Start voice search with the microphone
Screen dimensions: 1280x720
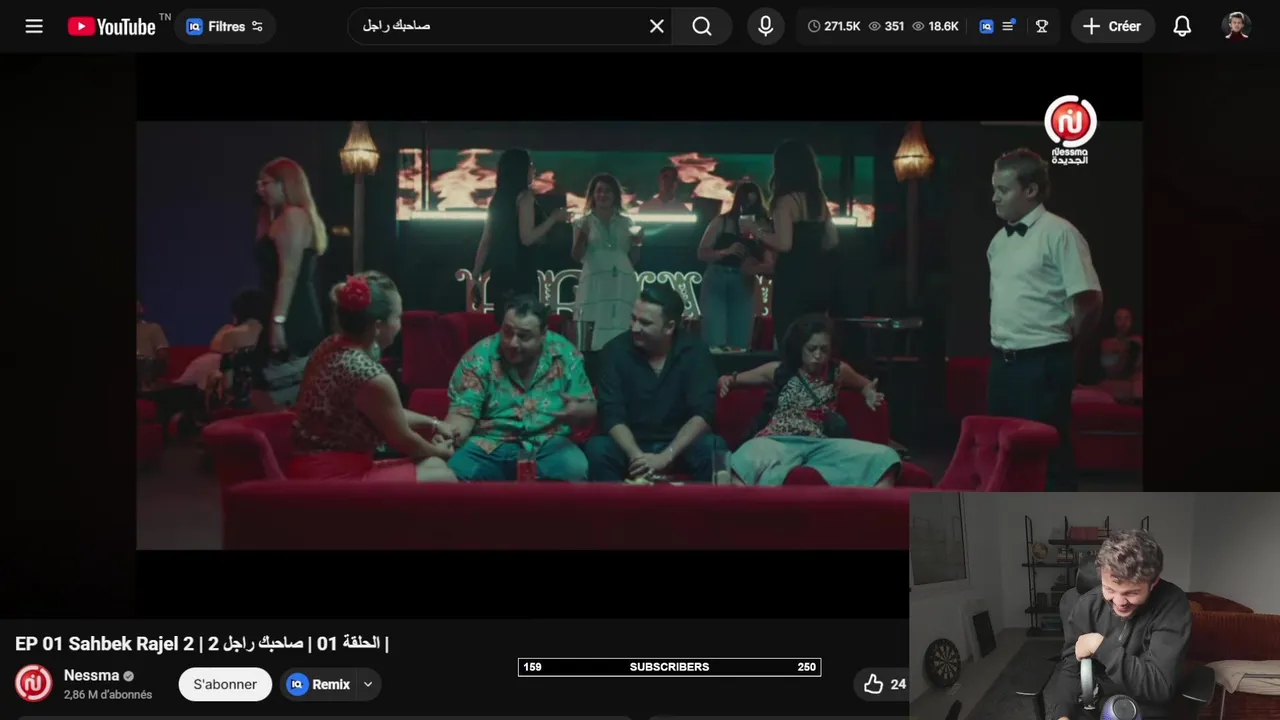(765, 26)
